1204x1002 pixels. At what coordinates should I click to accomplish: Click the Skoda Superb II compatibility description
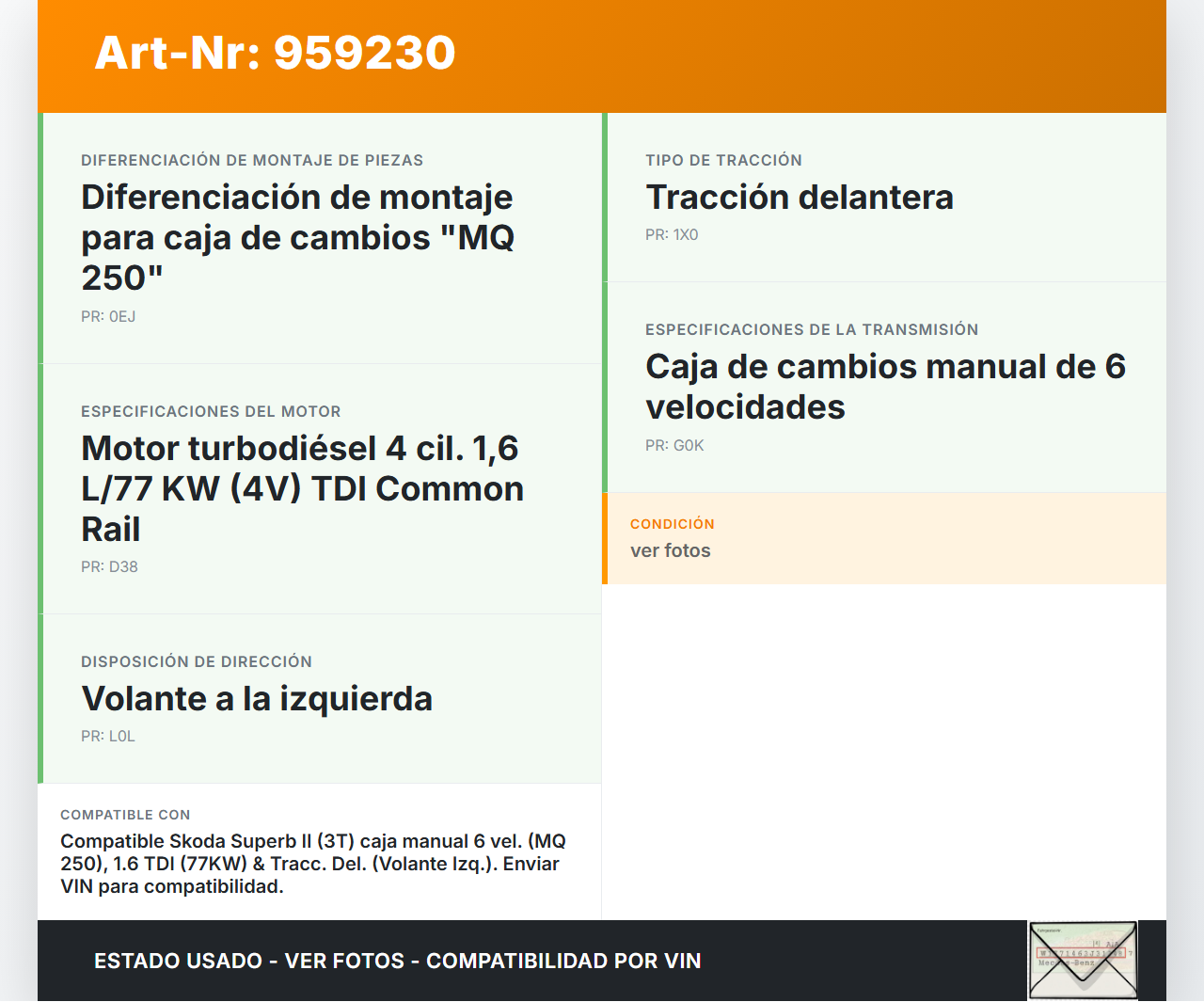click(312, 864)
